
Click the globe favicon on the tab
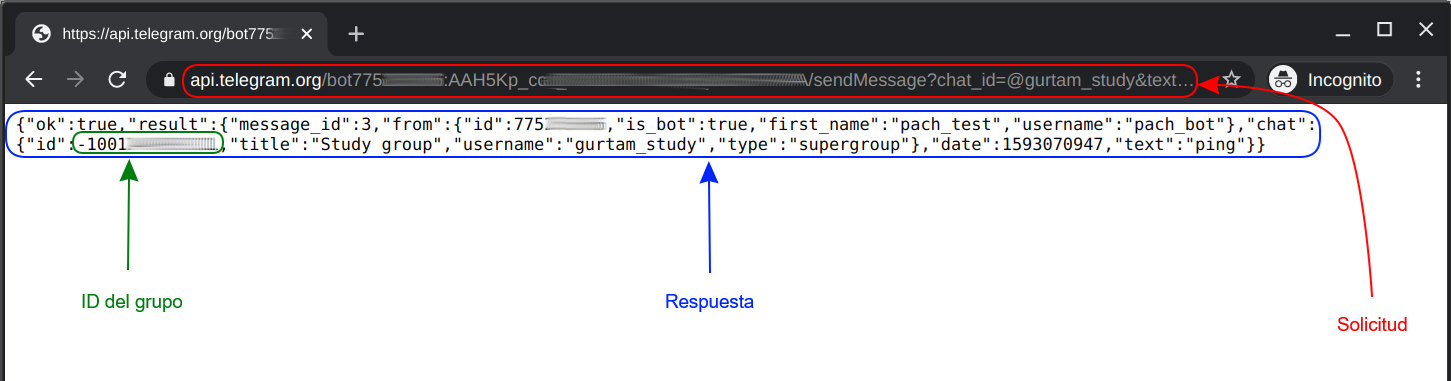42,34
